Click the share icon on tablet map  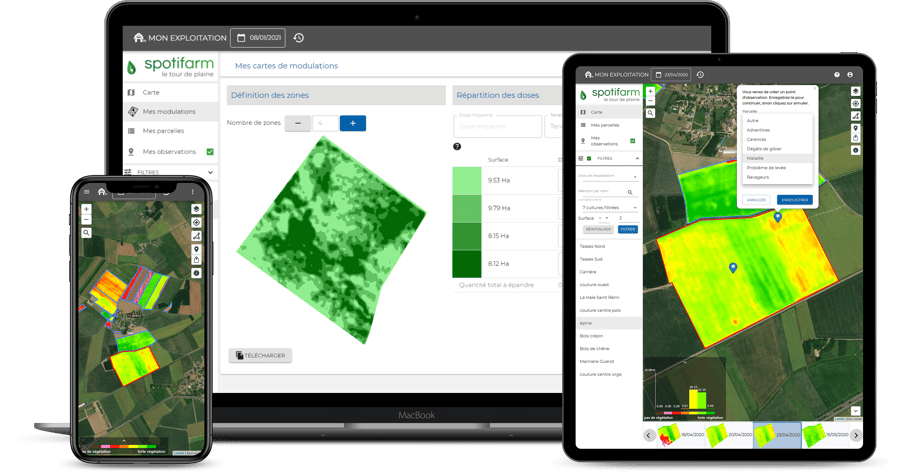[x=855, y=138]
